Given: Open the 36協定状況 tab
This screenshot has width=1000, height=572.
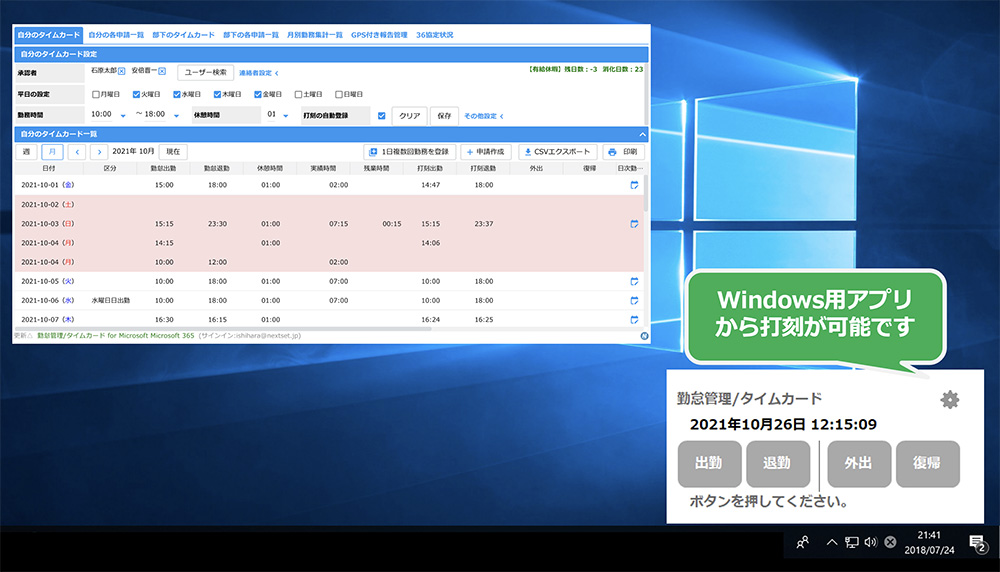Looking at the screenshot, I should point(434,35).
